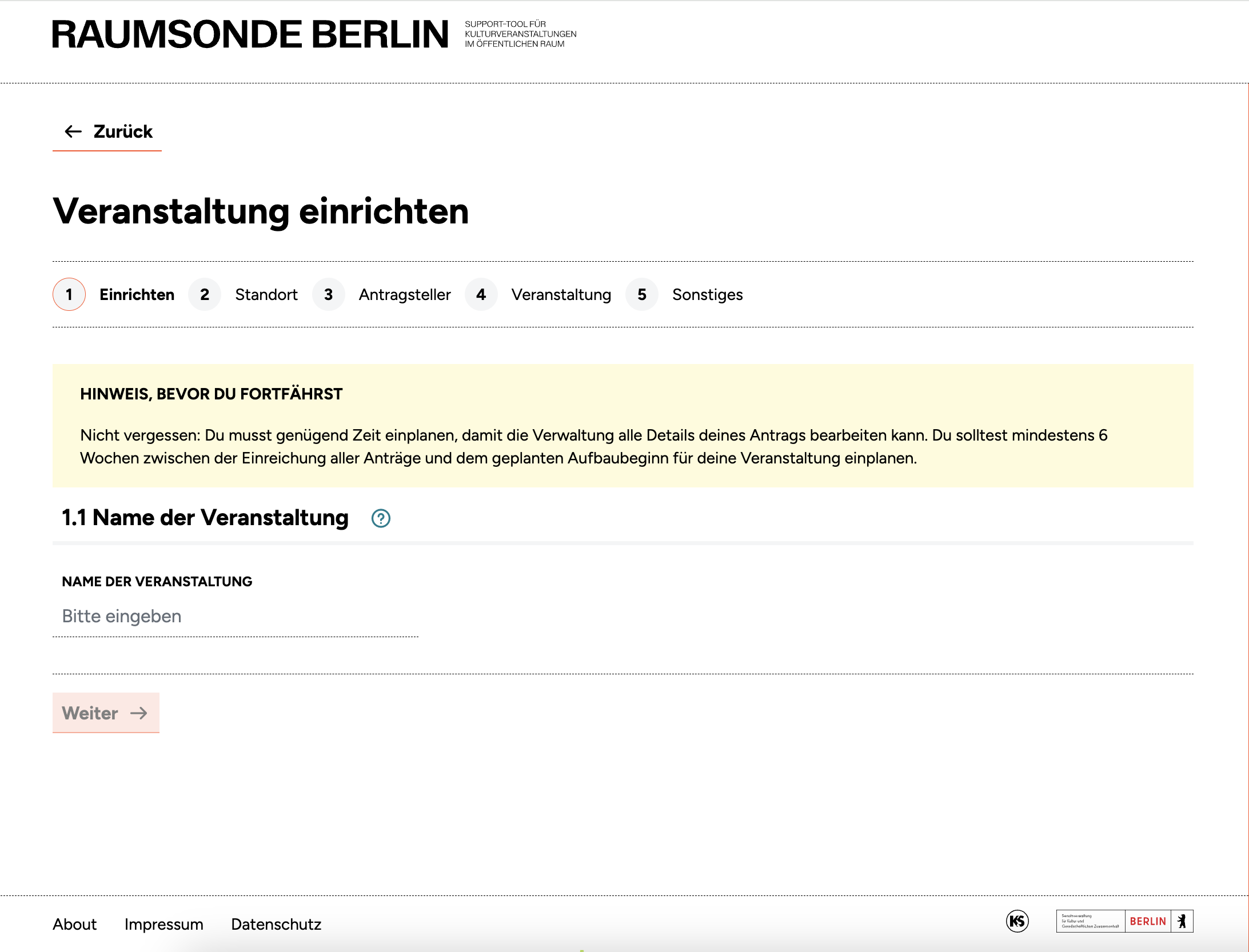
Task: Select step 1 circle Einrichten
Action: click(69, 294)
